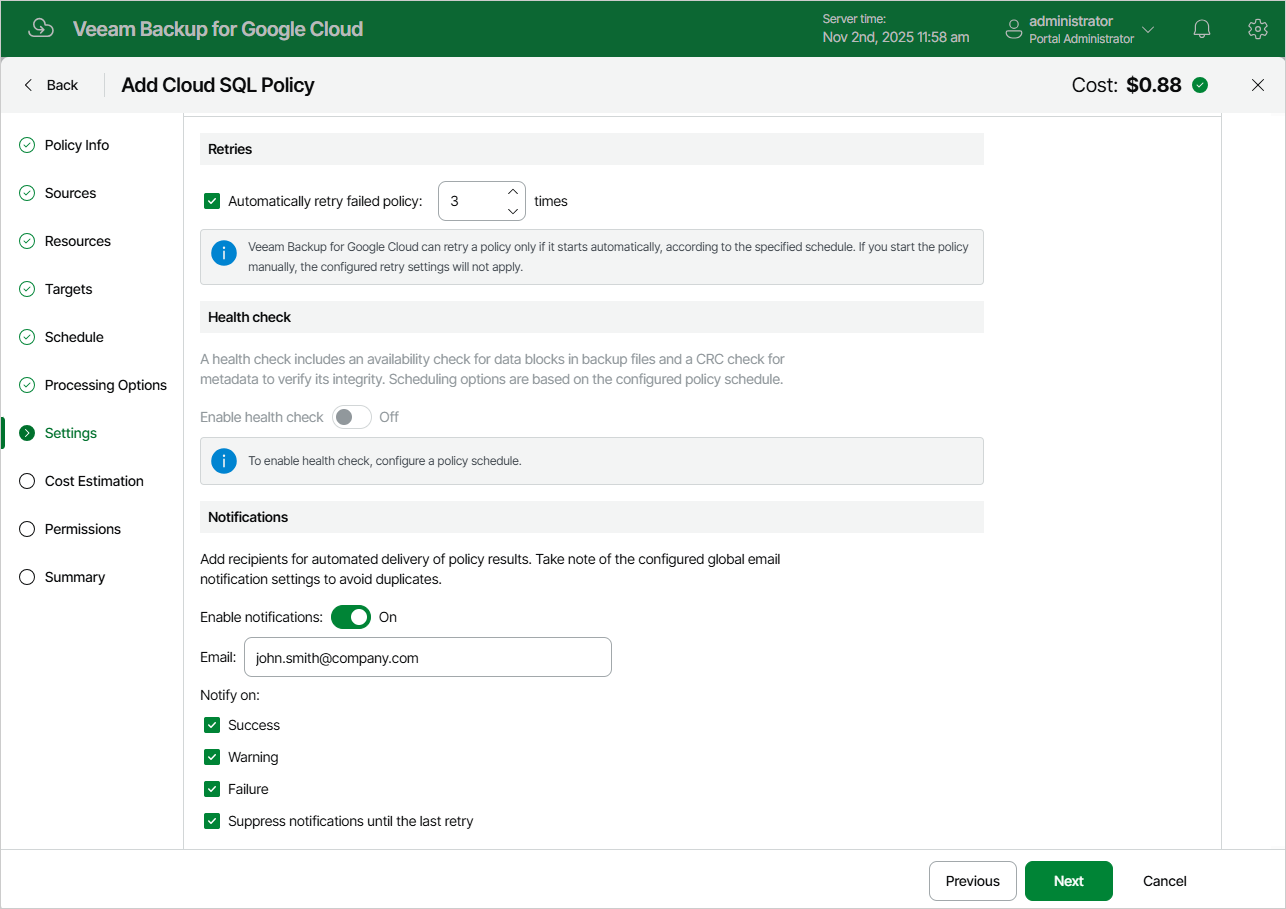Image resolution: width=1286 pixels, height=909 pixels.
Task: Click the Veeam Backup for Google Cloud title
Action: (218, 29)
